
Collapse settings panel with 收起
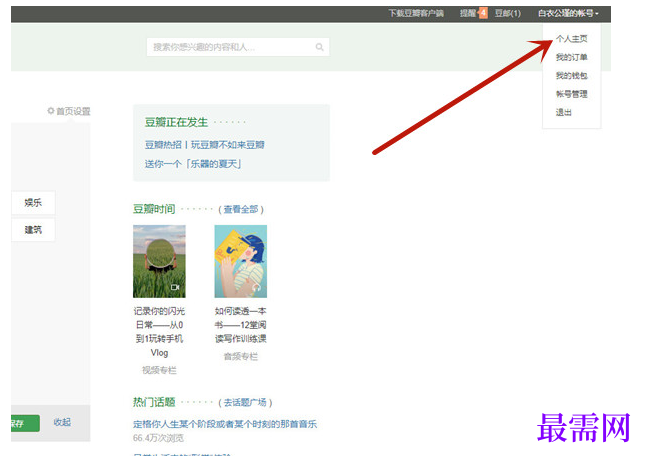(62, 422)
